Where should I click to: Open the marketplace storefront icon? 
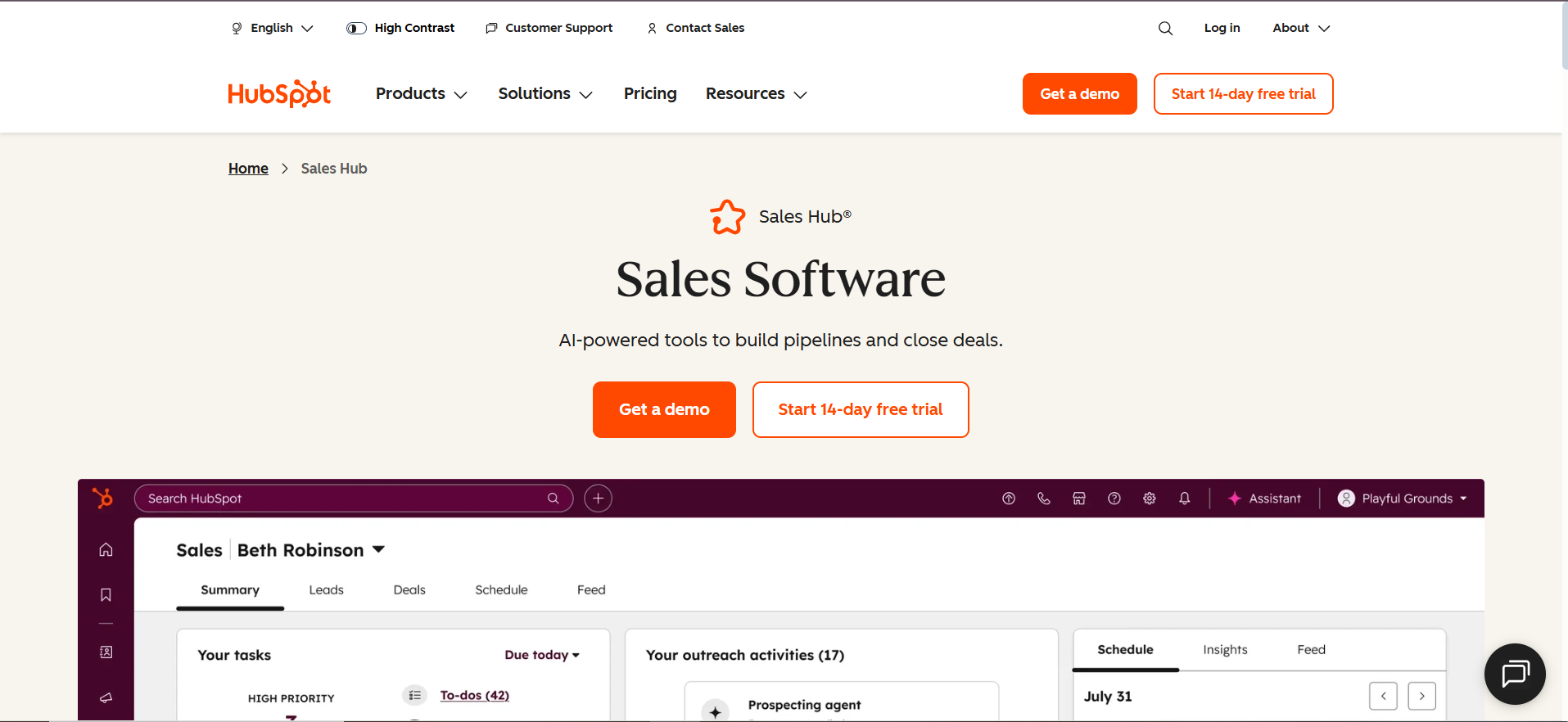(1079, 499)
